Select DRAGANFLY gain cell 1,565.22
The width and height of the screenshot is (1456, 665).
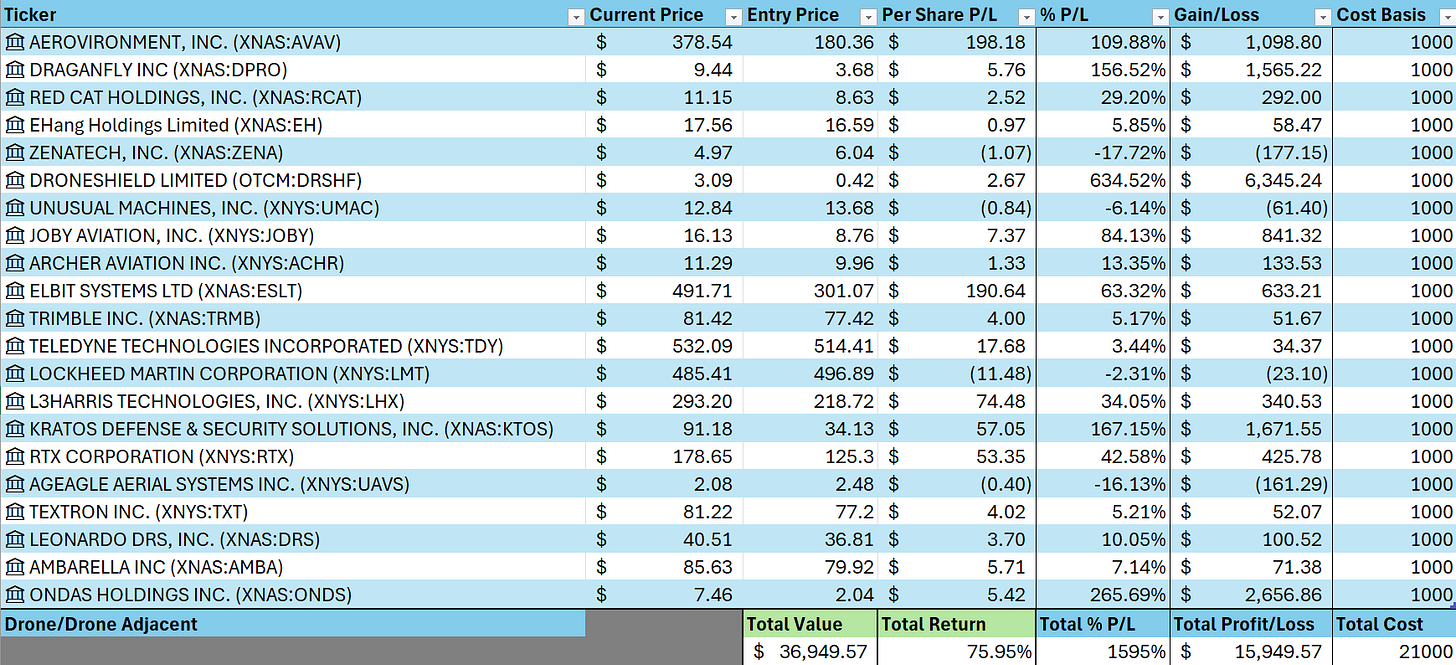(x=1252, y=70)
